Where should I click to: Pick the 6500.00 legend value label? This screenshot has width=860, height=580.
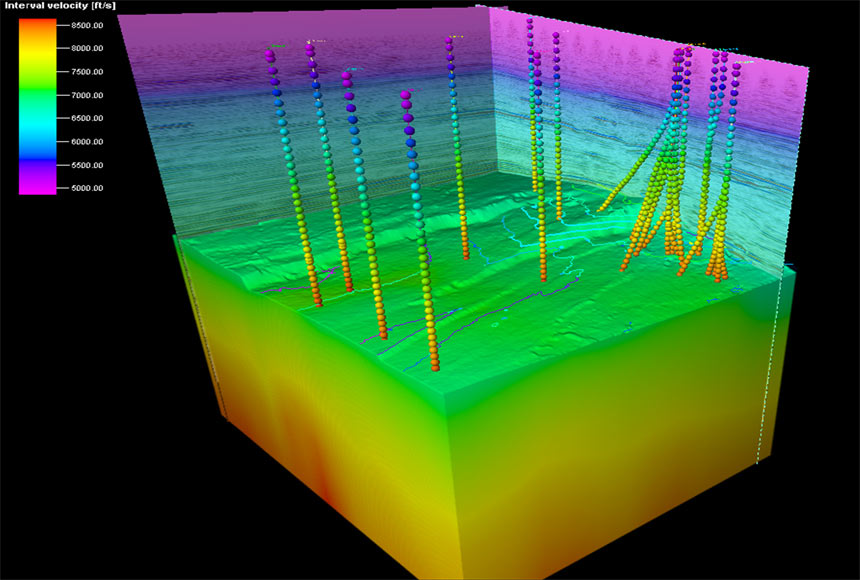(x=89, y=118)
